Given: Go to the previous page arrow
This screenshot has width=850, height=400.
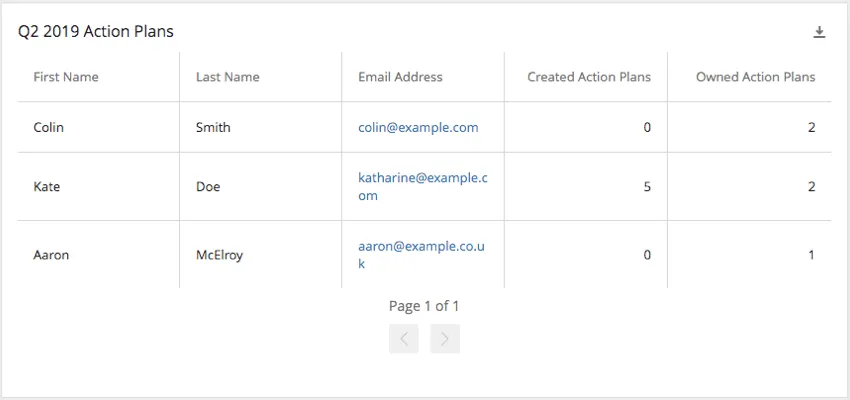Looking at the screenshot, I should [x=404, y=339].
